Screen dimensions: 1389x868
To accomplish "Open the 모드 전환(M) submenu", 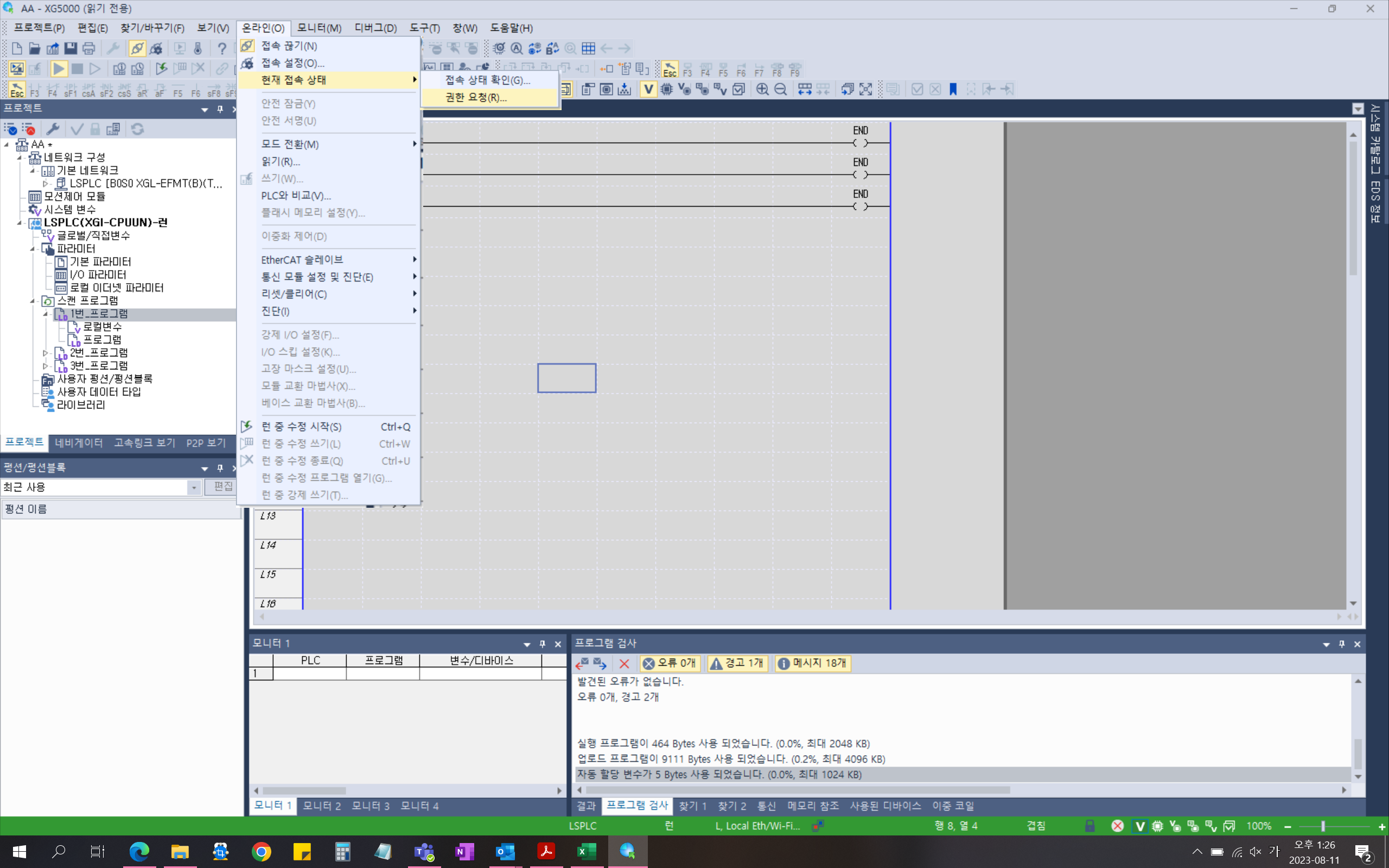I will point(329,144).
